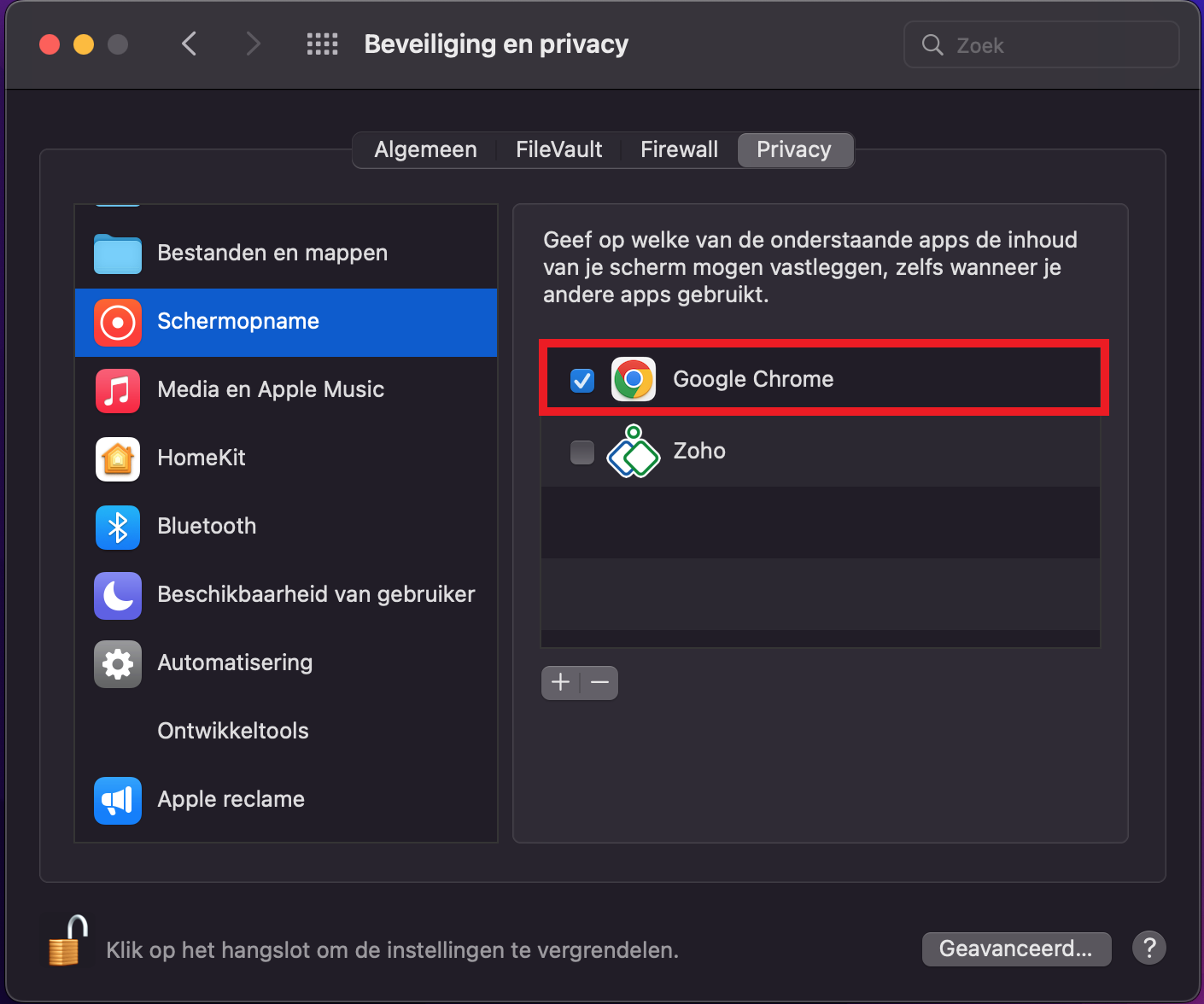Uncheck the Google Chrome checkbox

point(582,380)
